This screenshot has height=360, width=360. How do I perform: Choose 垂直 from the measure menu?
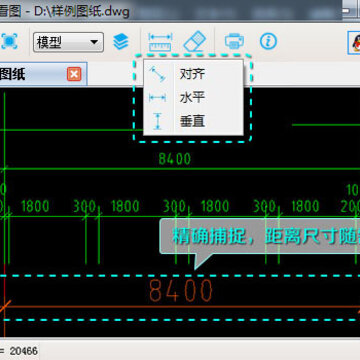click(193, 121)
